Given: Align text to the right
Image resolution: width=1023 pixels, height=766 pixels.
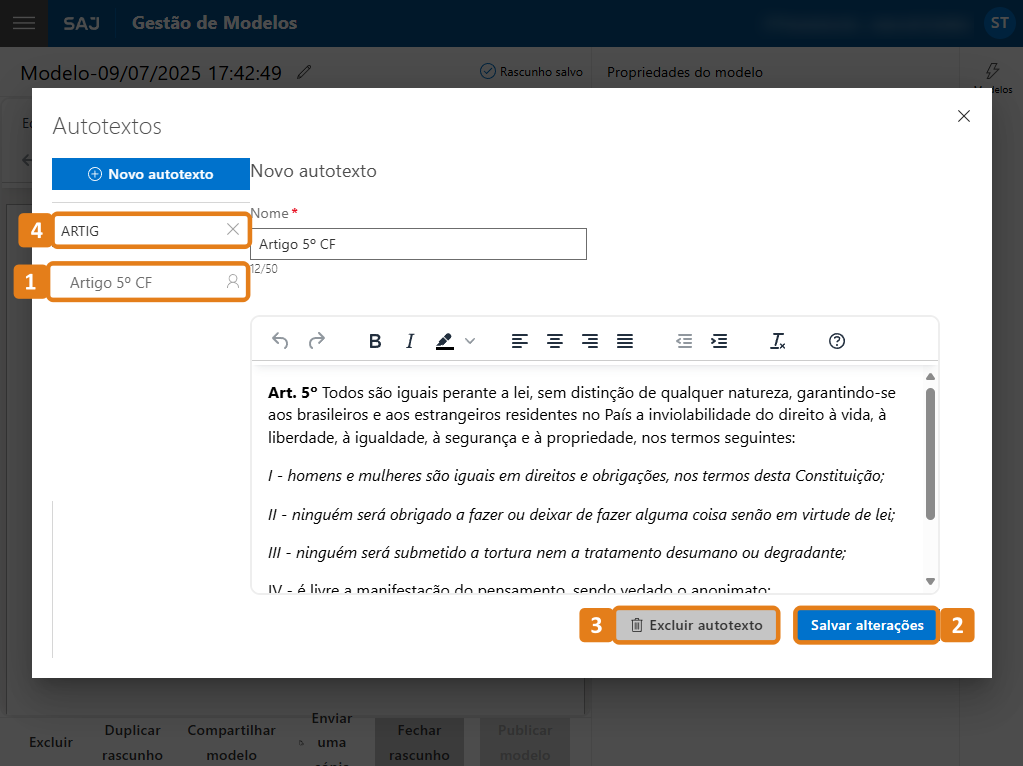Looking at the screenshot, I should coord(590,341).
